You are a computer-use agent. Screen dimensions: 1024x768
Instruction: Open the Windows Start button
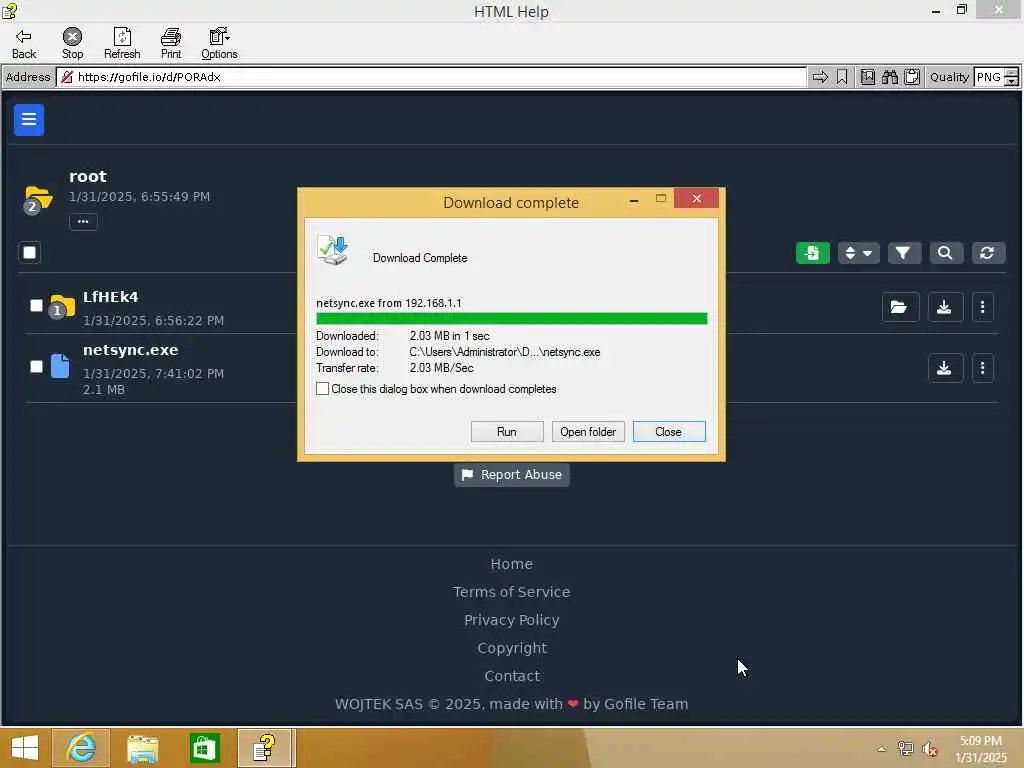pos(25,748)
